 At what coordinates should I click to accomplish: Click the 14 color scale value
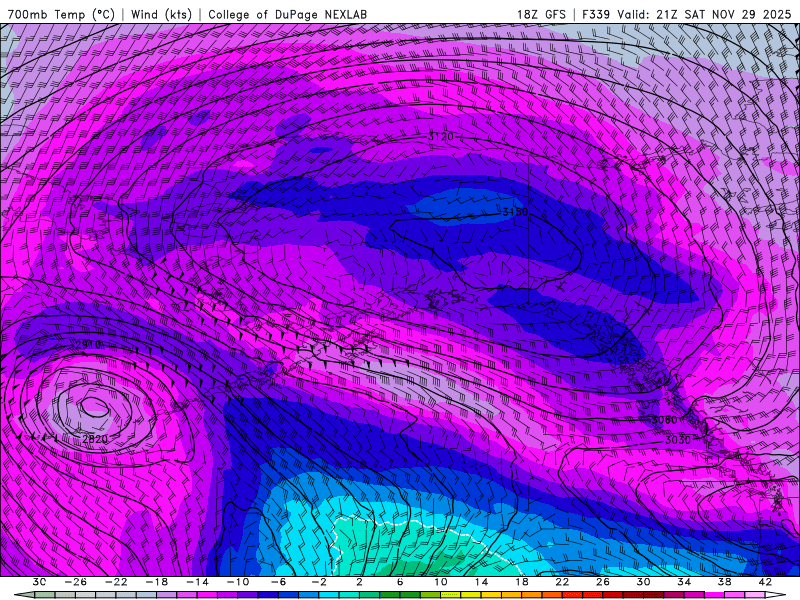[481, 582]
